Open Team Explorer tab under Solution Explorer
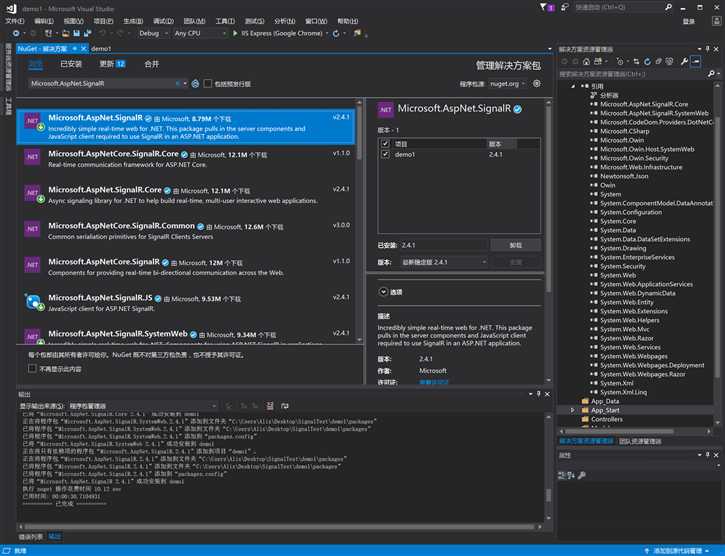 [x=640, y=441]
